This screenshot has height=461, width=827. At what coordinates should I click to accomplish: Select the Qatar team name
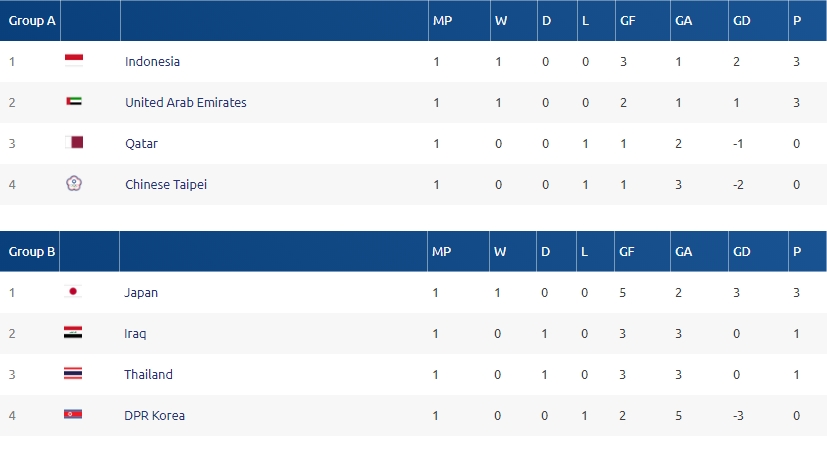coord(141,143)
